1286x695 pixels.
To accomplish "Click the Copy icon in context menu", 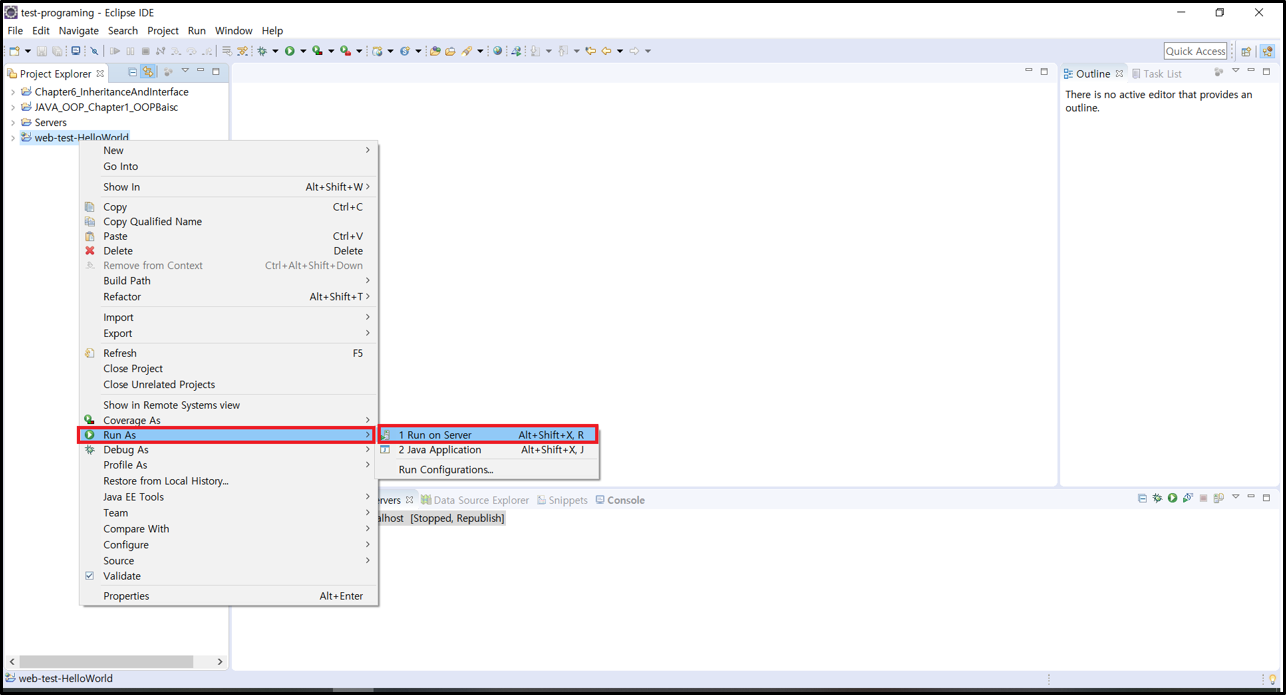I will (x=90, y=207).
